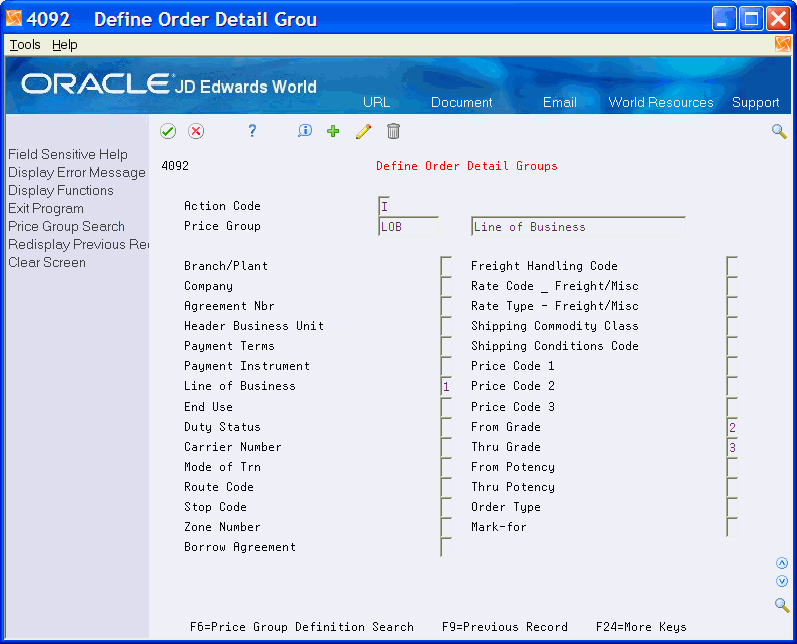Click the Shipping Commodity Class field

click(x=732, y=326)
